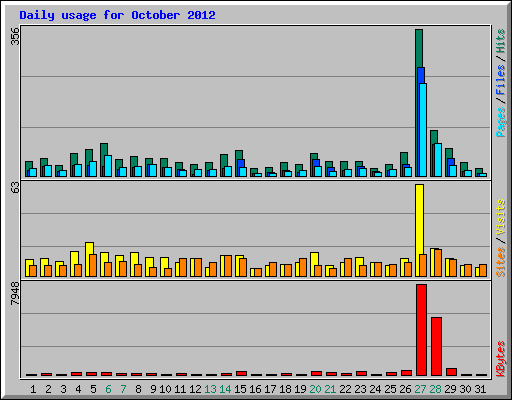Screen dimensions: 512x400
Task: Click the tallest green Hits bar on day 27
Action: coord(419,48)
